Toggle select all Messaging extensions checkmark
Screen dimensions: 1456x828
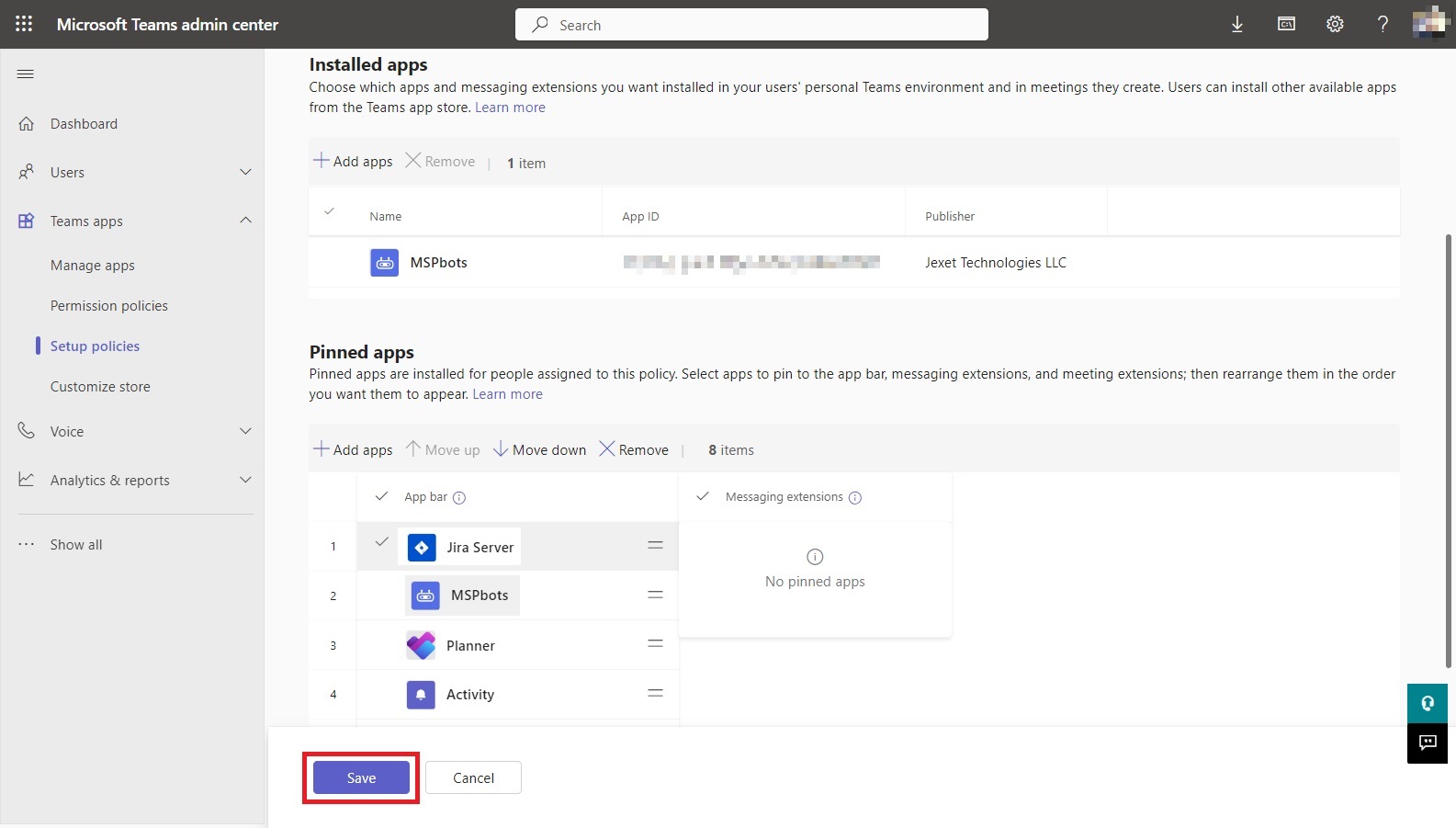[x=703, y=496]
